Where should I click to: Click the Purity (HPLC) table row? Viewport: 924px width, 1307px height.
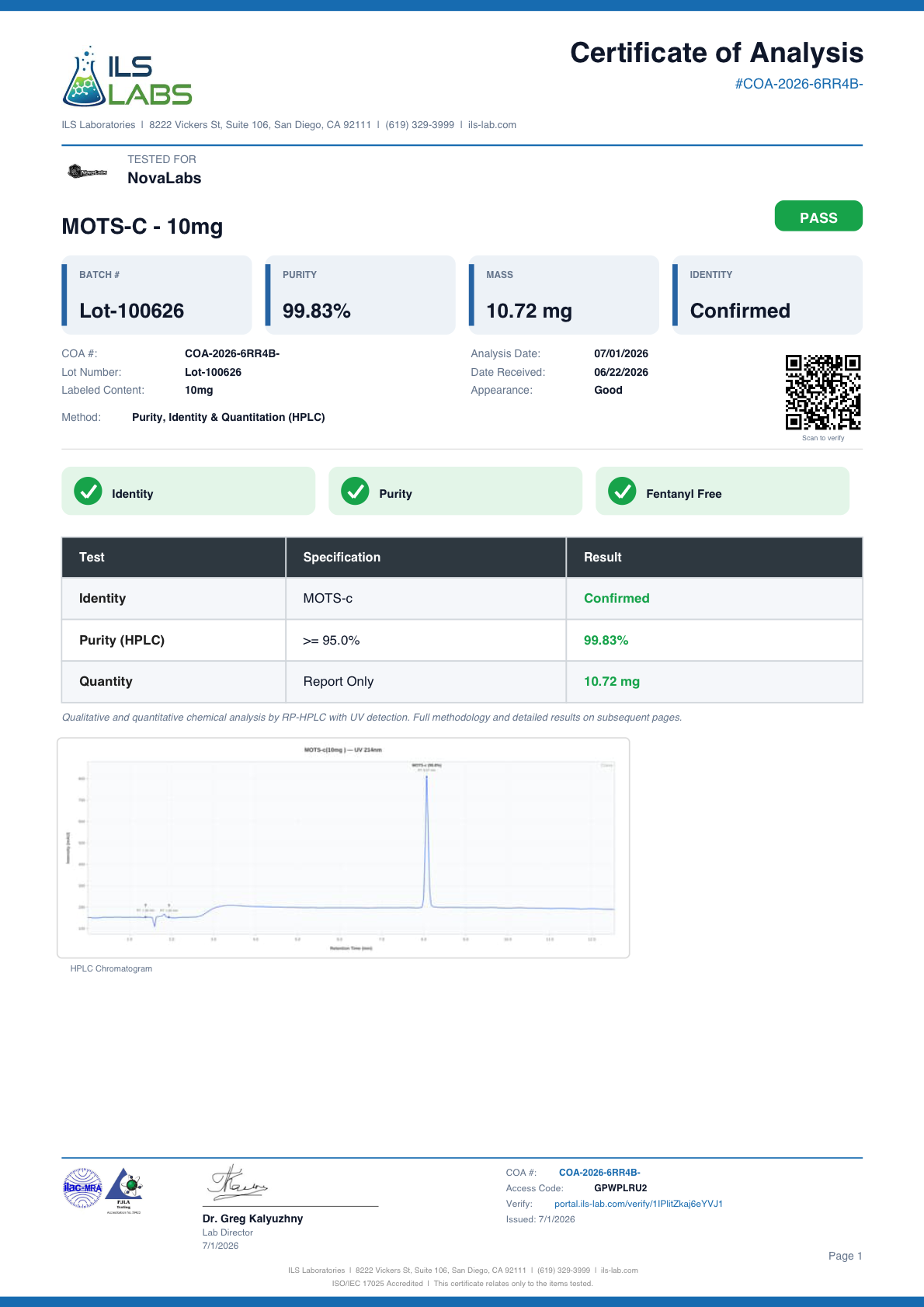coord(462,641)
